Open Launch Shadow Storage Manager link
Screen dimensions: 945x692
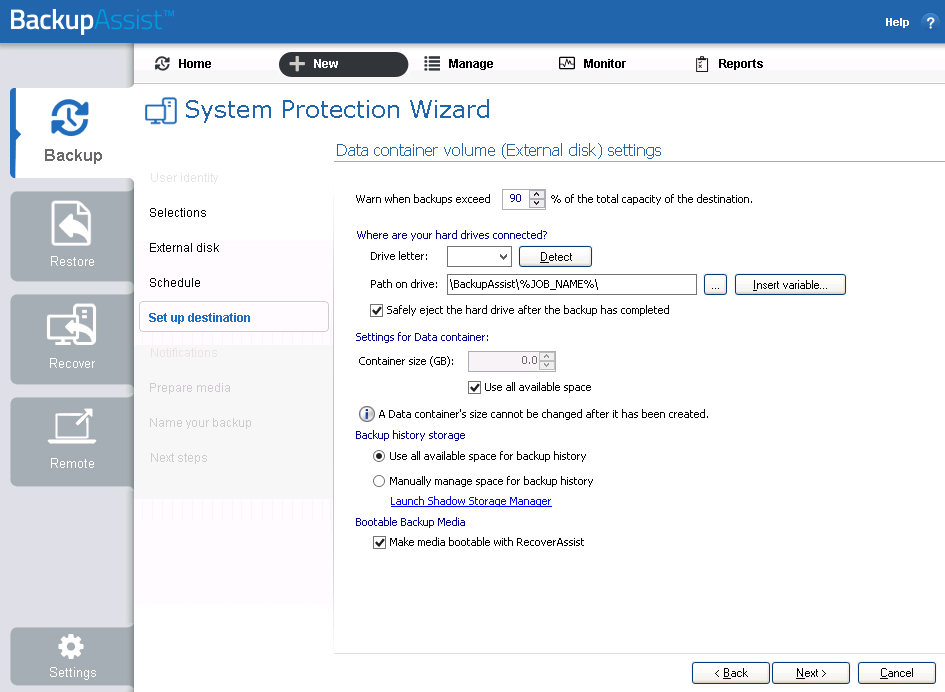[471, 501]
